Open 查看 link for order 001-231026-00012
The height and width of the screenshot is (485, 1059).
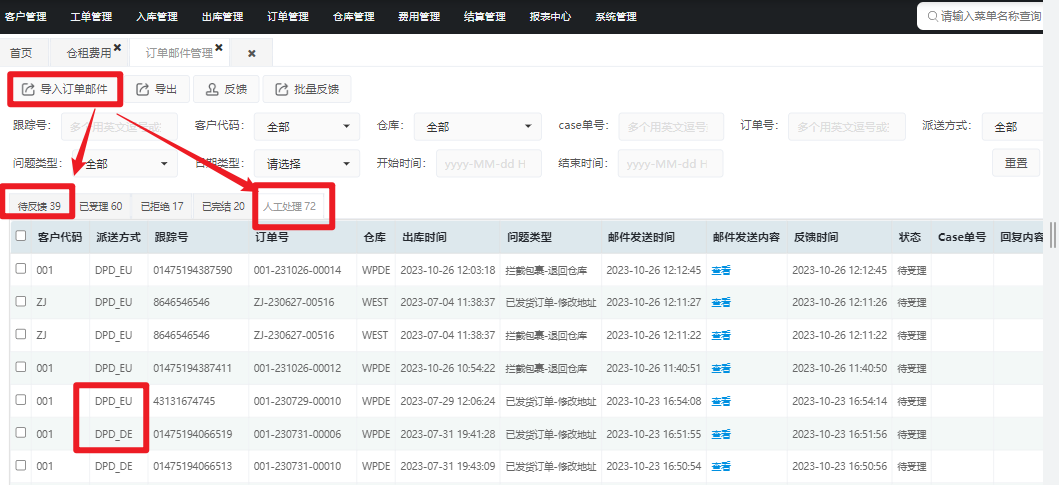(x=721, y=369)
